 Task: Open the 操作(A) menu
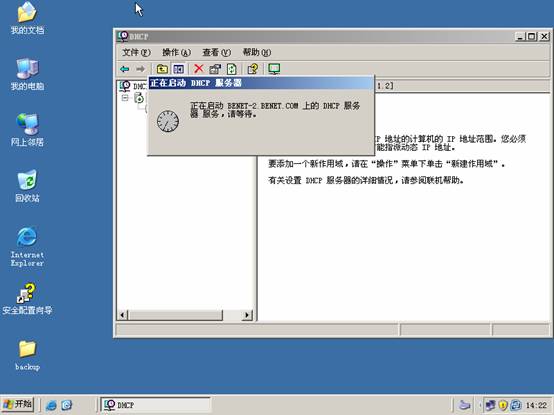tap(176, 53)
